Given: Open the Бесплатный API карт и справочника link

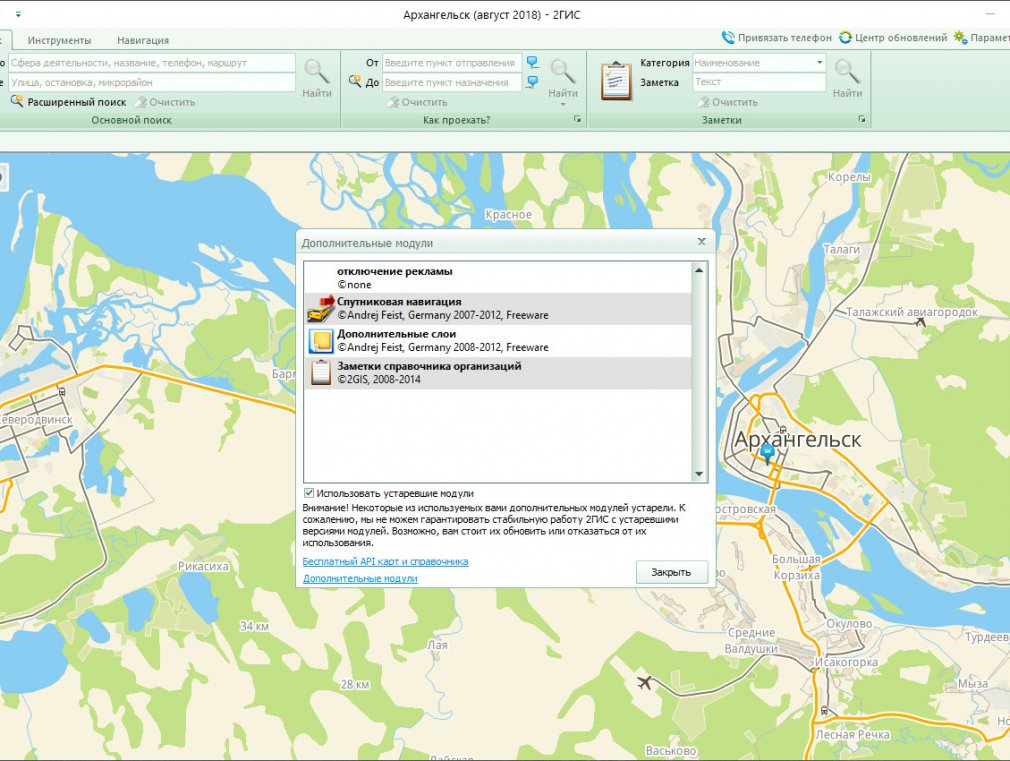Looking at the screenshot, I should coord(385,561).
